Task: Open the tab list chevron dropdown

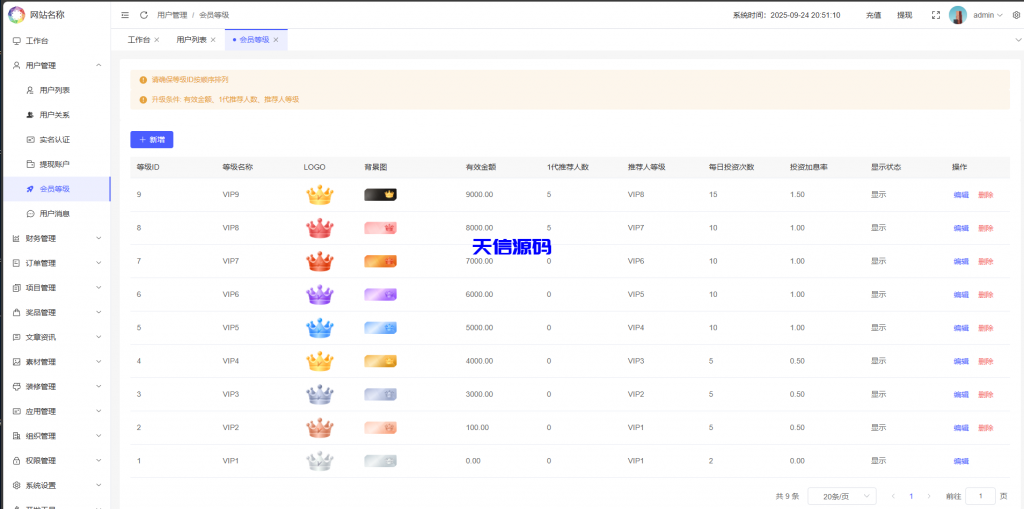Action: tap(1017, 40)
